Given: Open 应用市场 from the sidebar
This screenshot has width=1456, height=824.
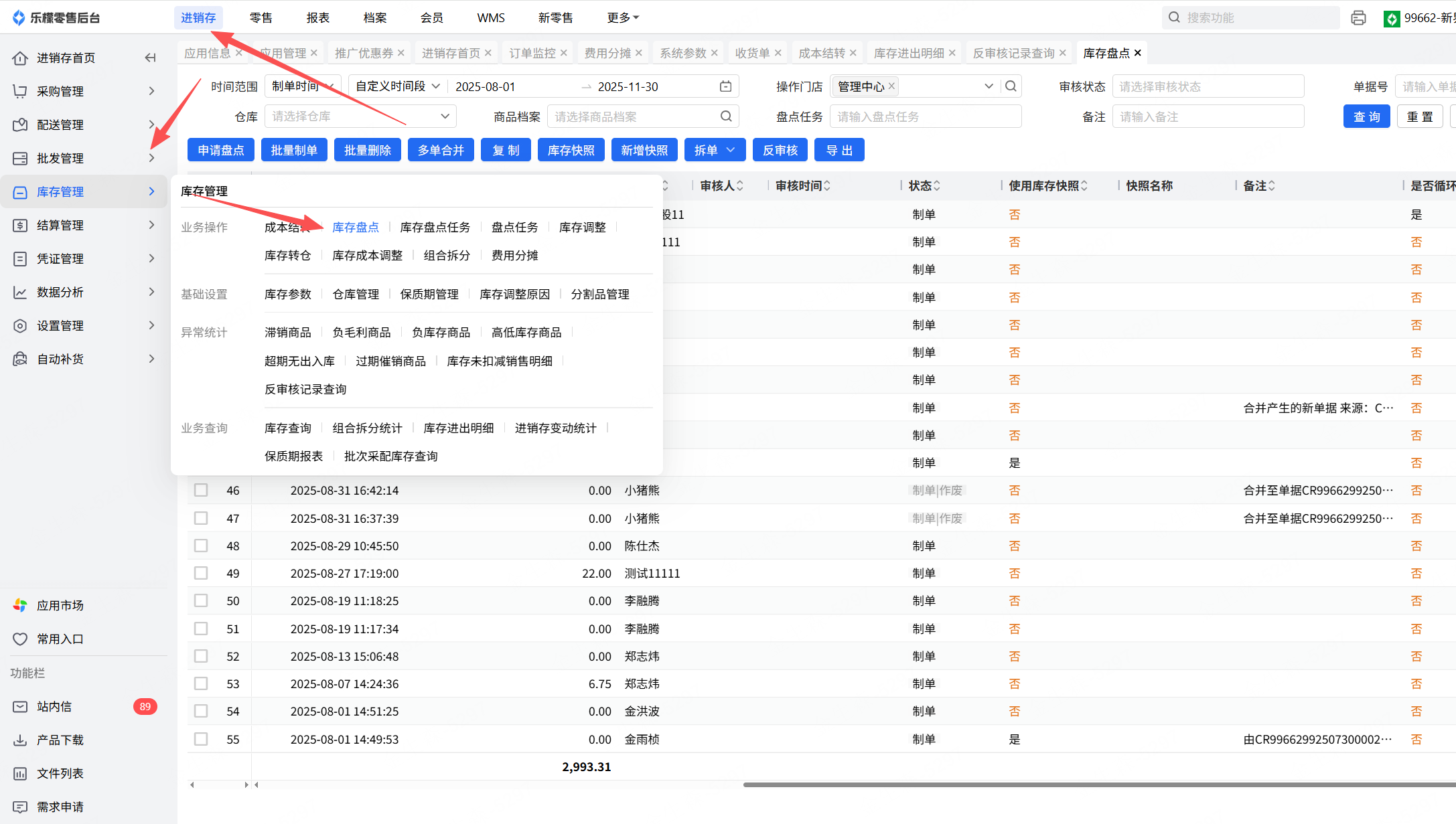Looking at the screenshot, I should pos(60,605).
